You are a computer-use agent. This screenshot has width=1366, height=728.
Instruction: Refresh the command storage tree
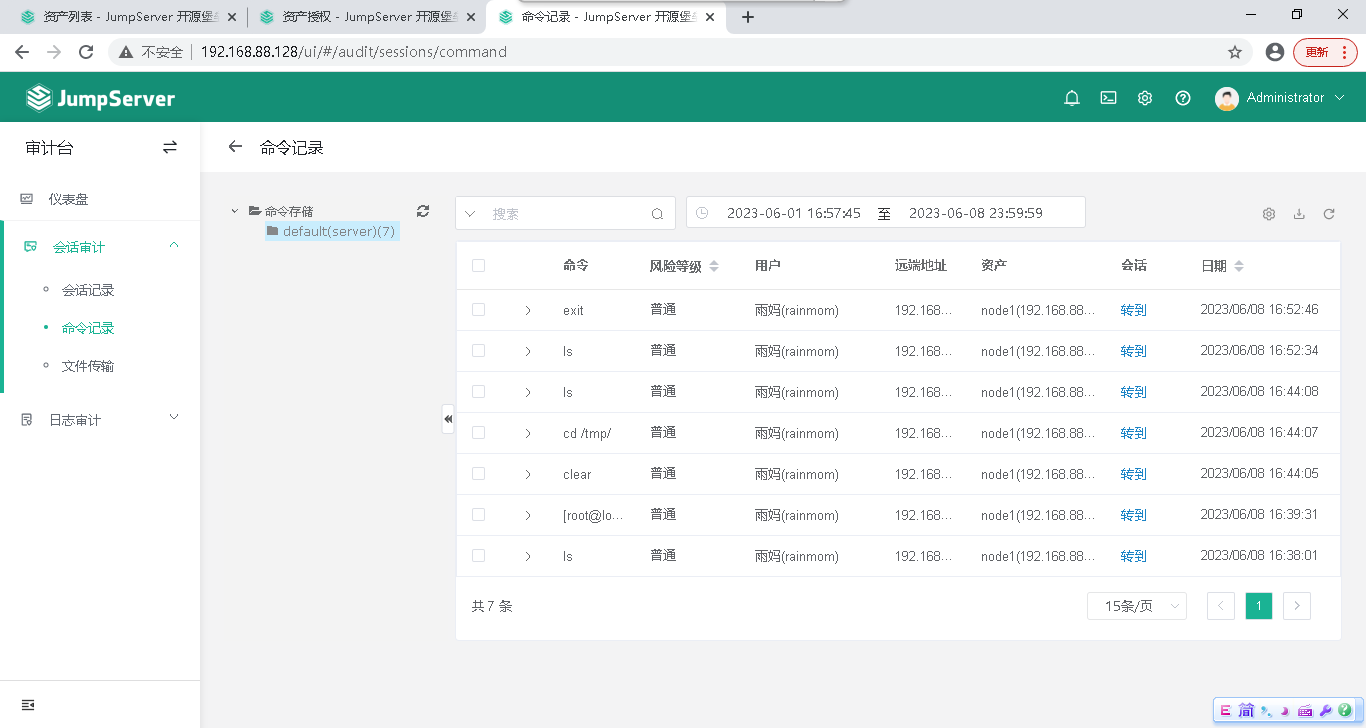click(x=423, y=211)
